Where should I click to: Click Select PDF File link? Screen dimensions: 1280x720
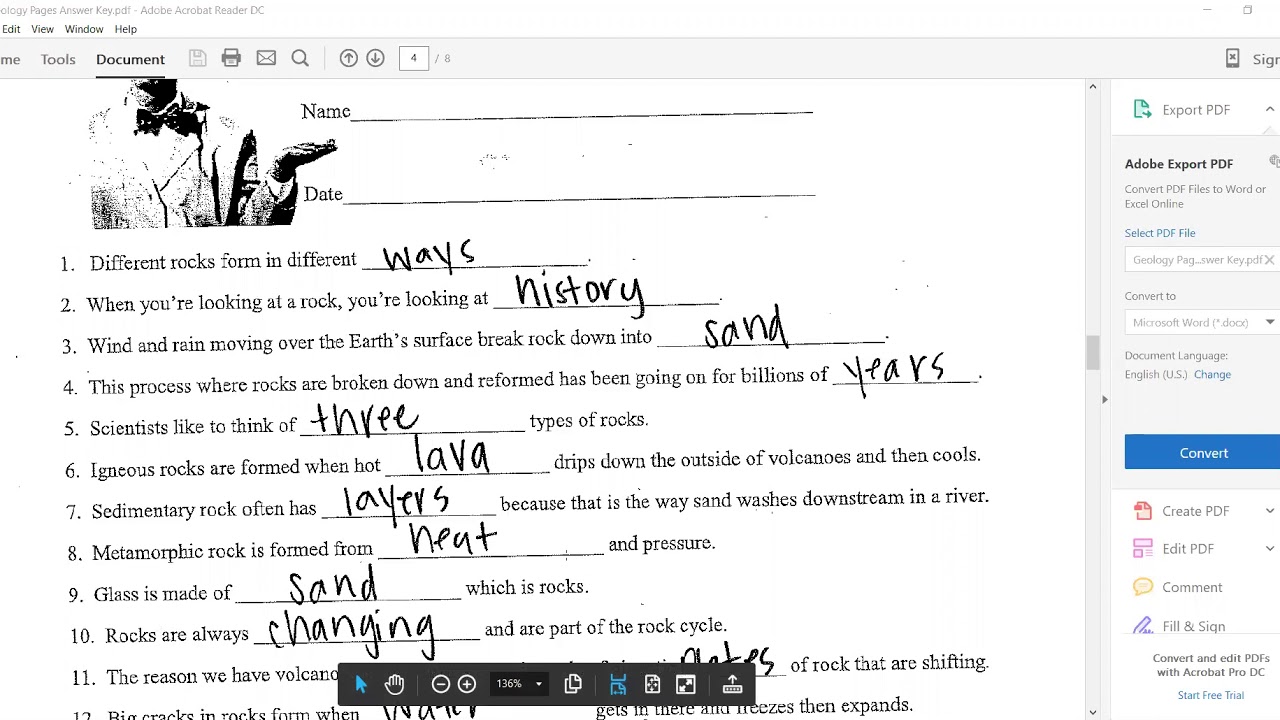tap(1160, 233)
